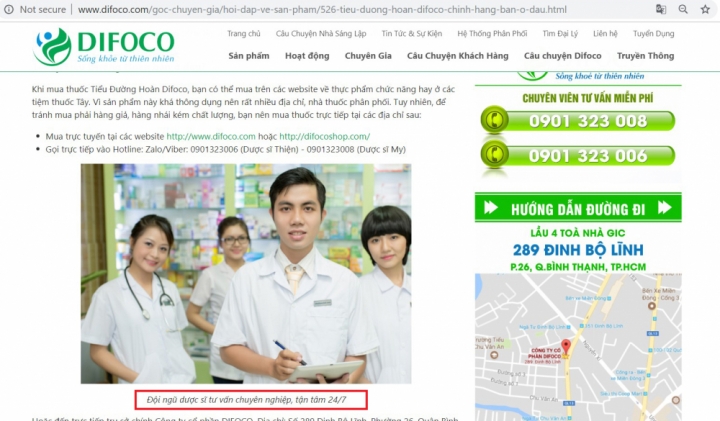
Task: Open the Sản phẩm menu
Action: click(249, 56)
